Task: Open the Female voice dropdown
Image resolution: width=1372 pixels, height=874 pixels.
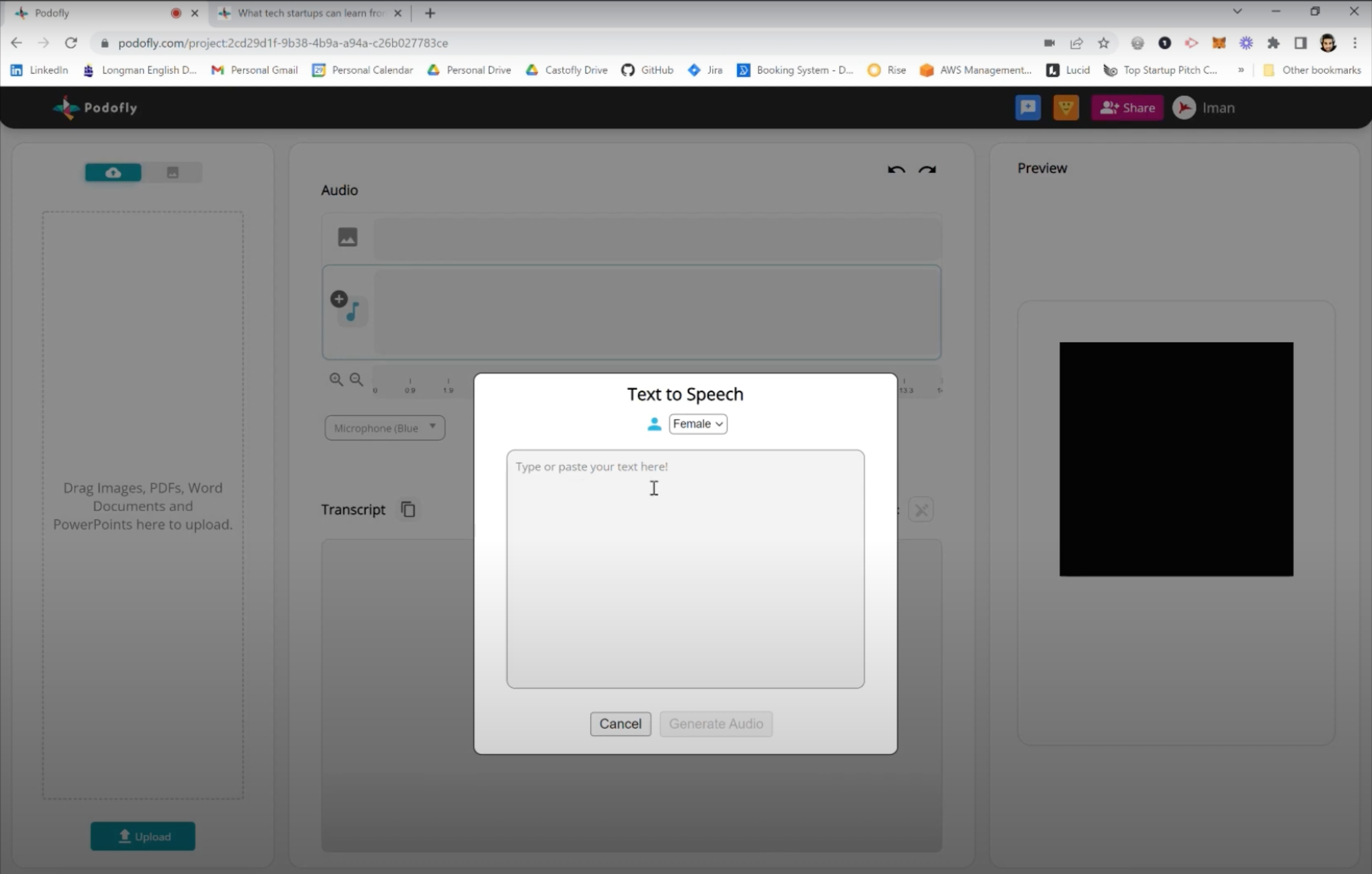Action: 698,424
